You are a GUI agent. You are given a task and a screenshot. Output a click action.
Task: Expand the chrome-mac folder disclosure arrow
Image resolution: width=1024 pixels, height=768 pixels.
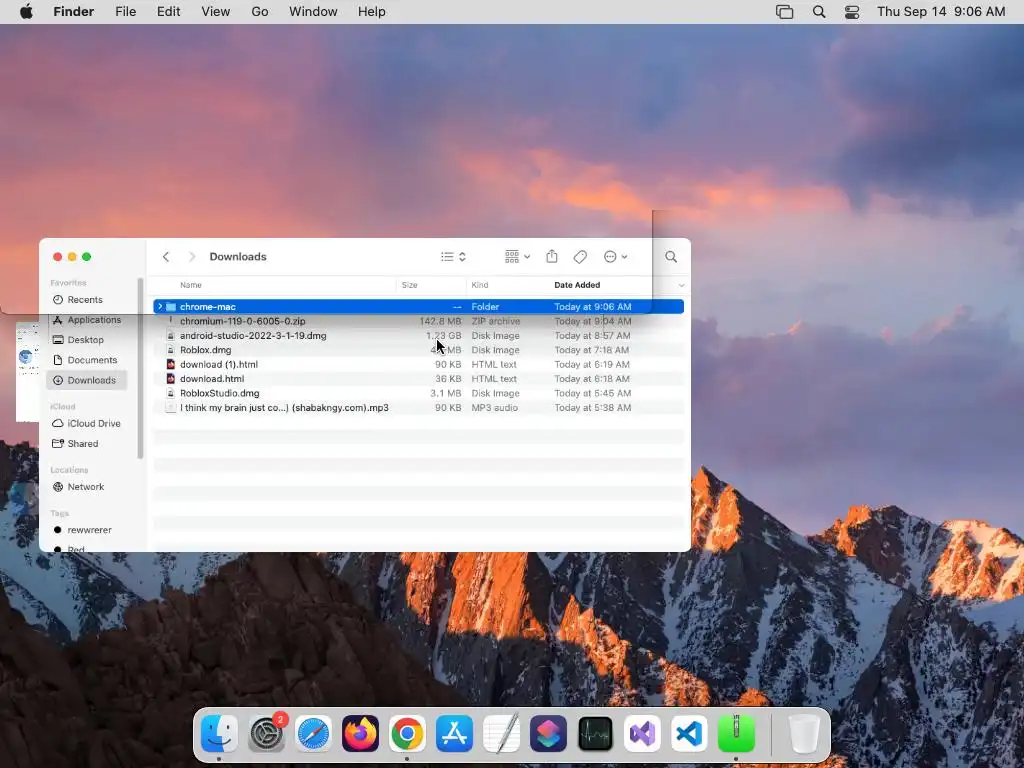click(x=160, y=306)
